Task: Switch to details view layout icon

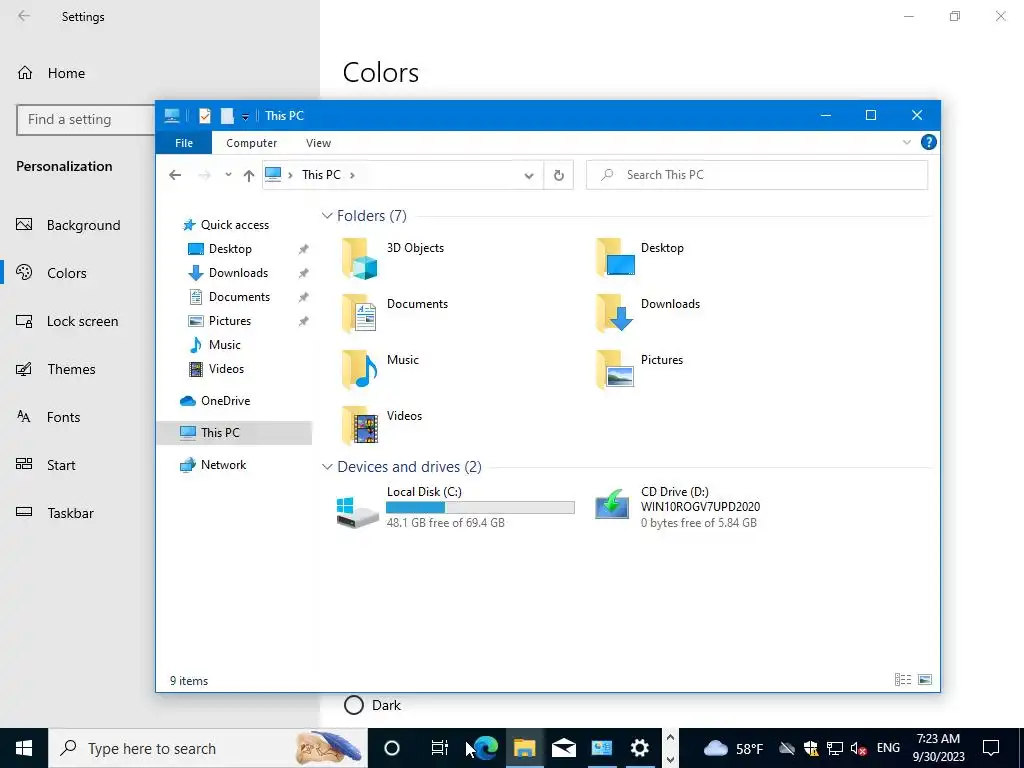Action: point(903,680)
